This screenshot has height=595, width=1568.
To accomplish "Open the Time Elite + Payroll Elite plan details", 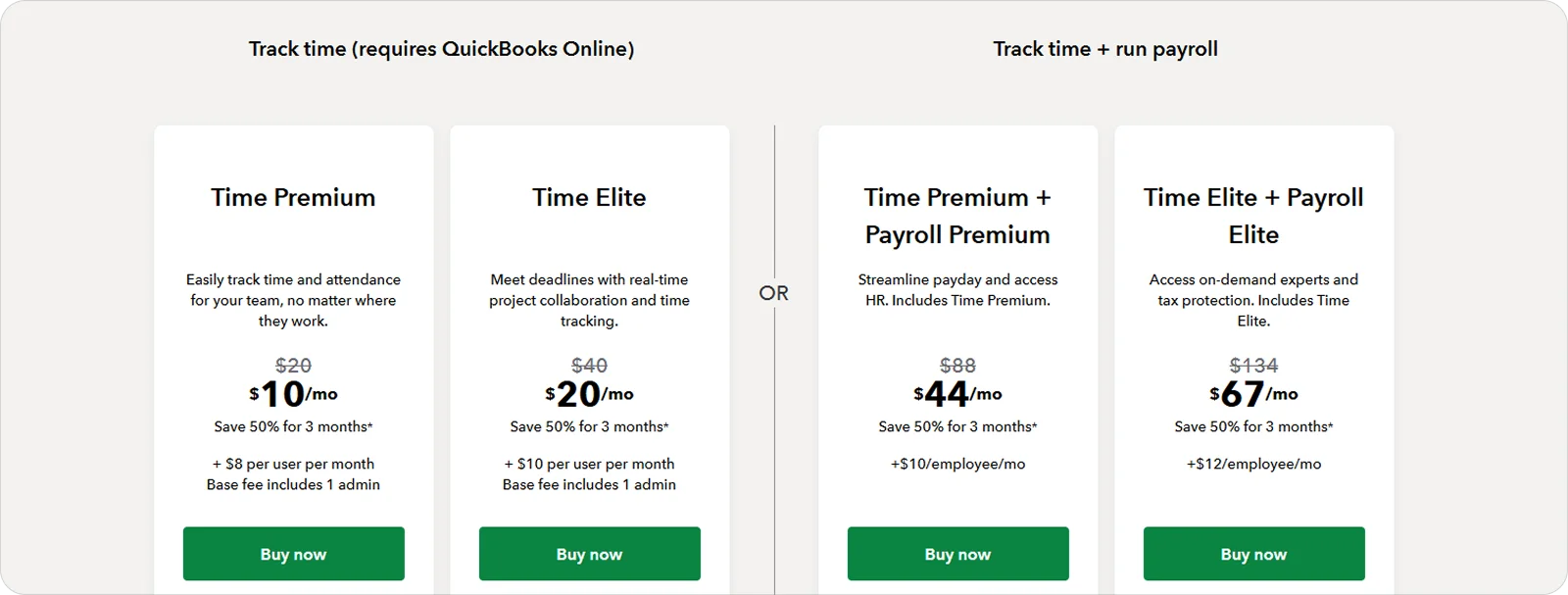I will 1253,216.
